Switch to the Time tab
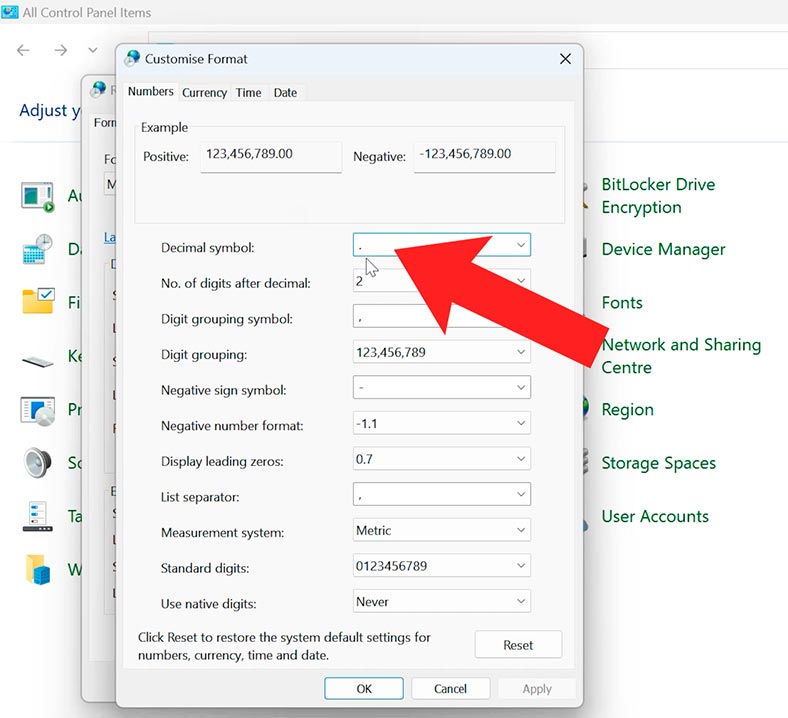 pyautogui.click(x=248, y=92)
